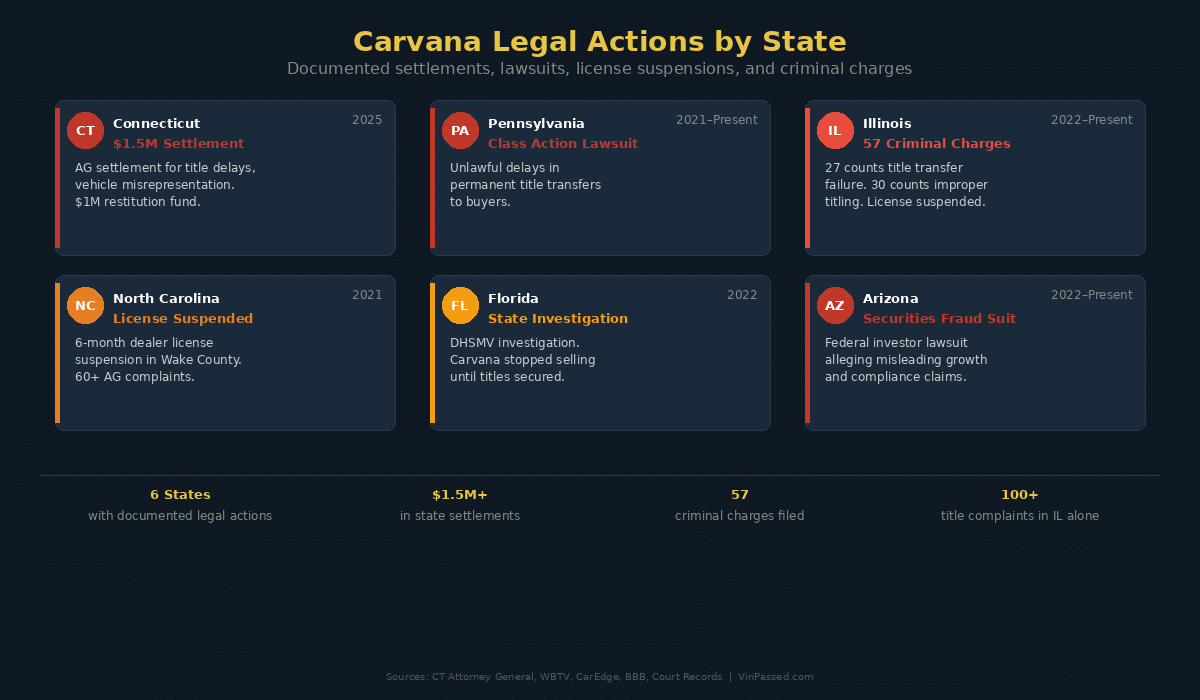Open the Illinois 57 Criminal Charges details
Image resolution: width=1200 pixels, height=700 pixels.
click(937, 143)
